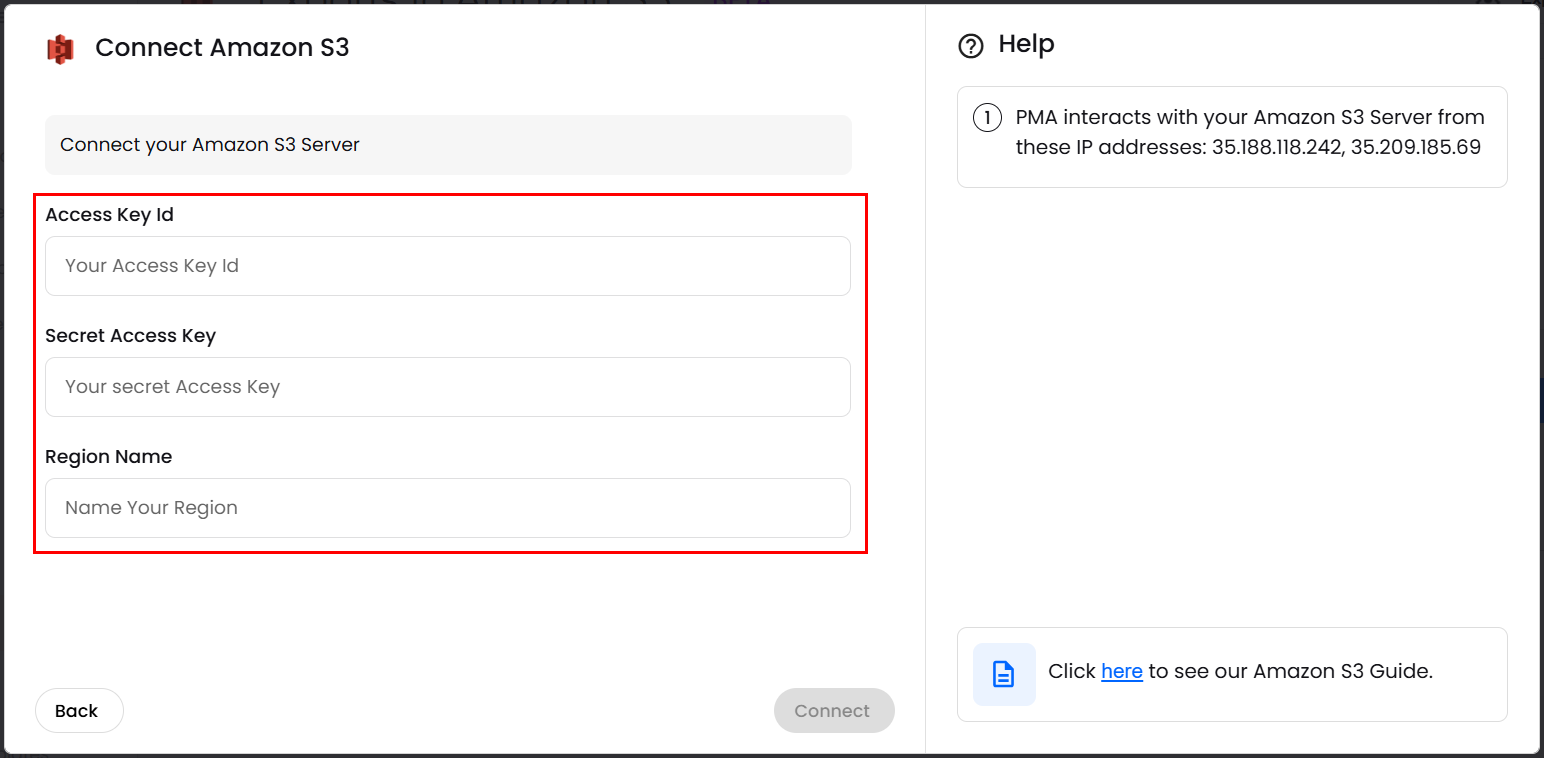Open the 'here' Amazon S3 Guide link
This screenshot has height=758, width=1544.
coord(1121,672)
